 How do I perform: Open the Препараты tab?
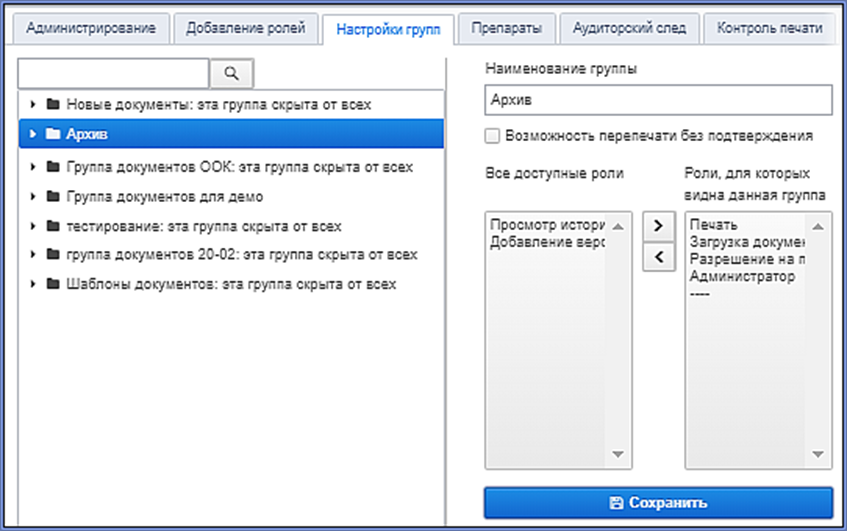[x=506, y=28]
